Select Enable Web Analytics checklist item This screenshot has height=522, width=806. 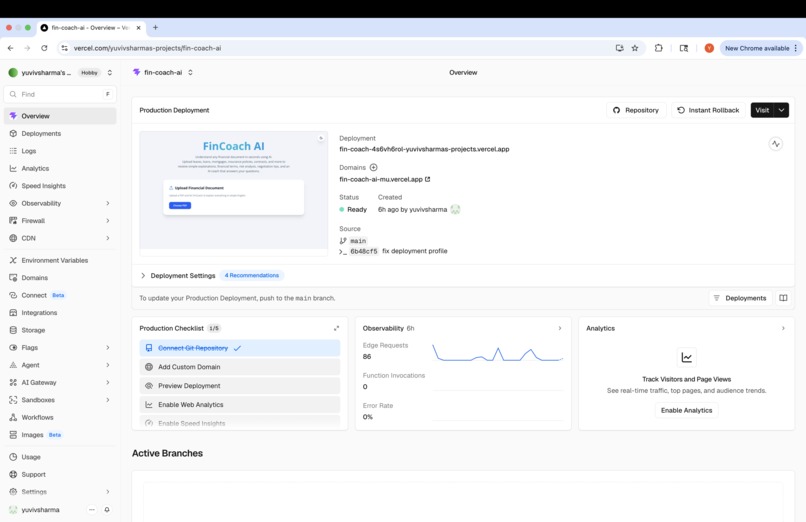(x=240, y=405)
